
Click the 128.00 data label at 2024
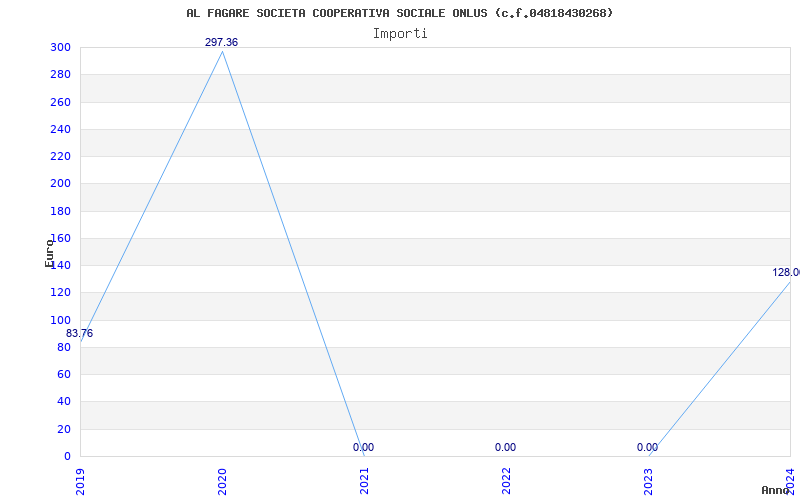tap(786, 272)
